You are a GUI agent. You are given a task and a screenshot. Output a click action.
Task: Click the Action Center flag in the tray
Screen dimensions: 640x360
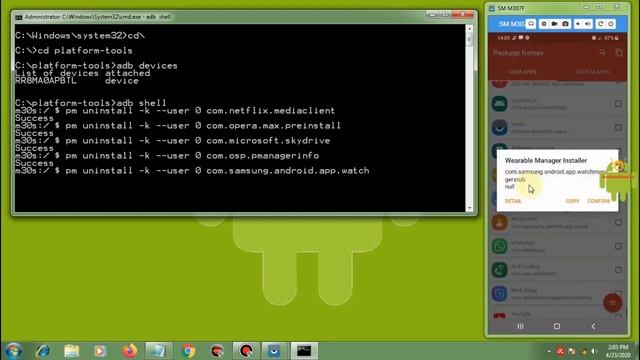(572, 351)
